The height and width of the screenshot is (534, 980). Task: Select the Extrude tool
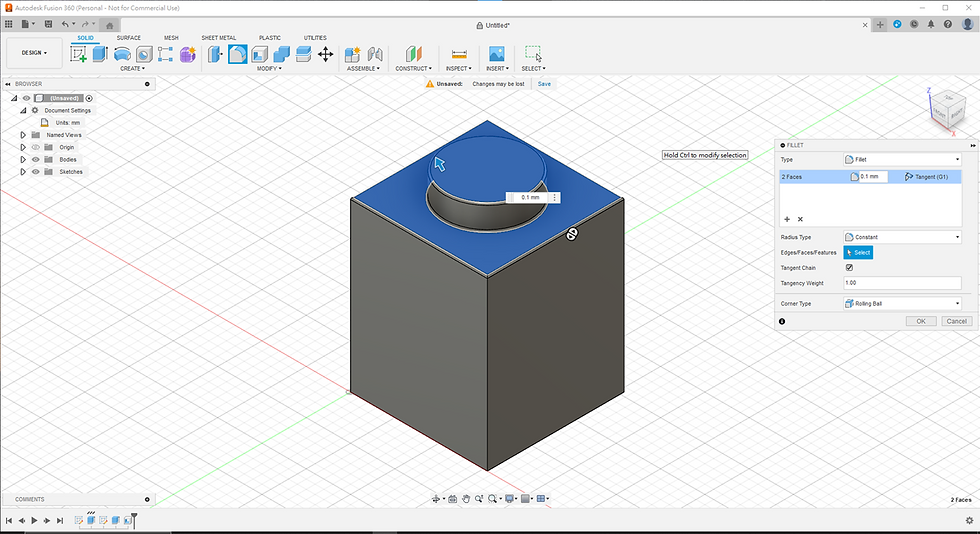click(100, 54)
